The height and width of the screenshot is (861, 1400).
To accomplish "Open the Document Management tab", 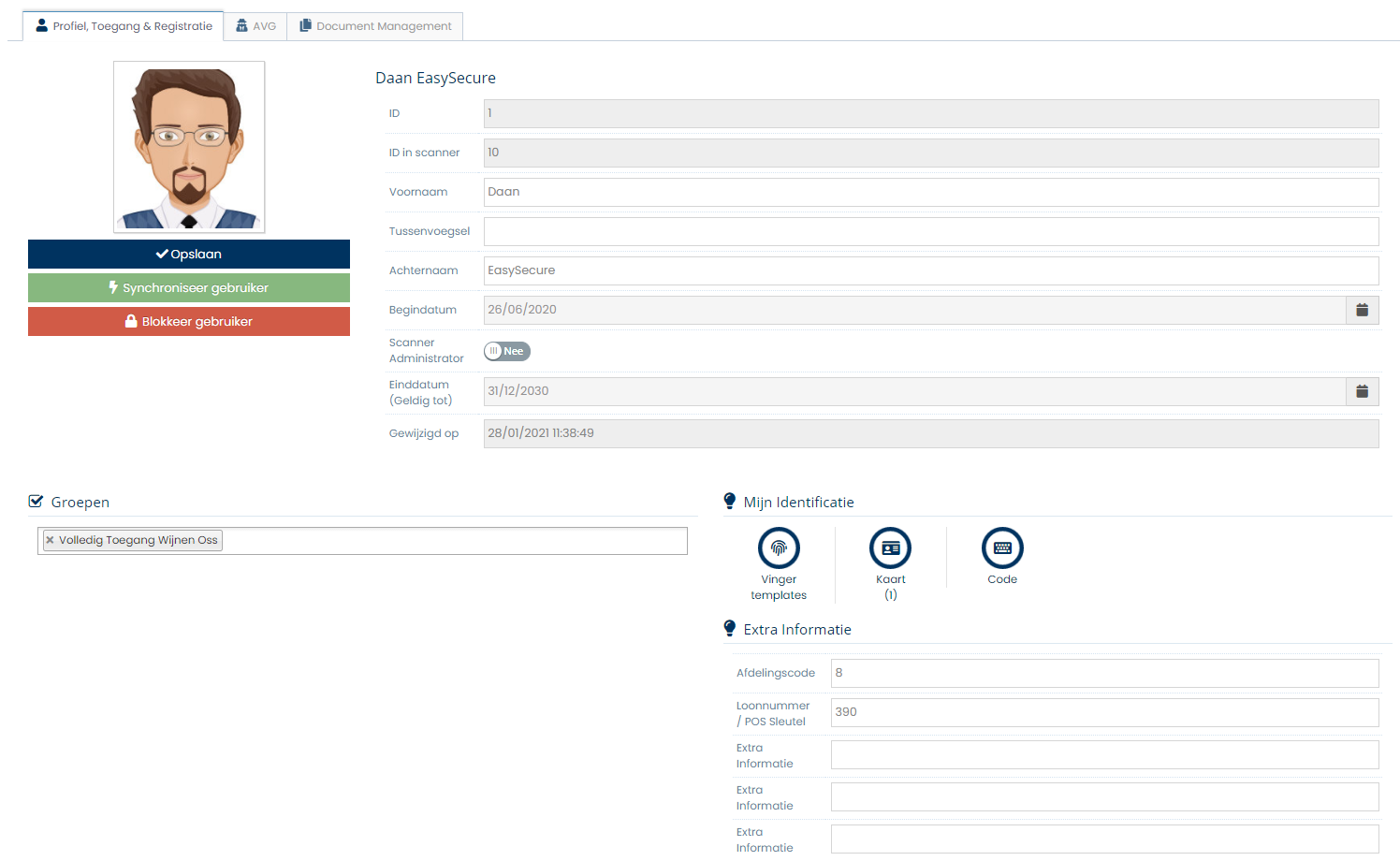I will point(375,26).
